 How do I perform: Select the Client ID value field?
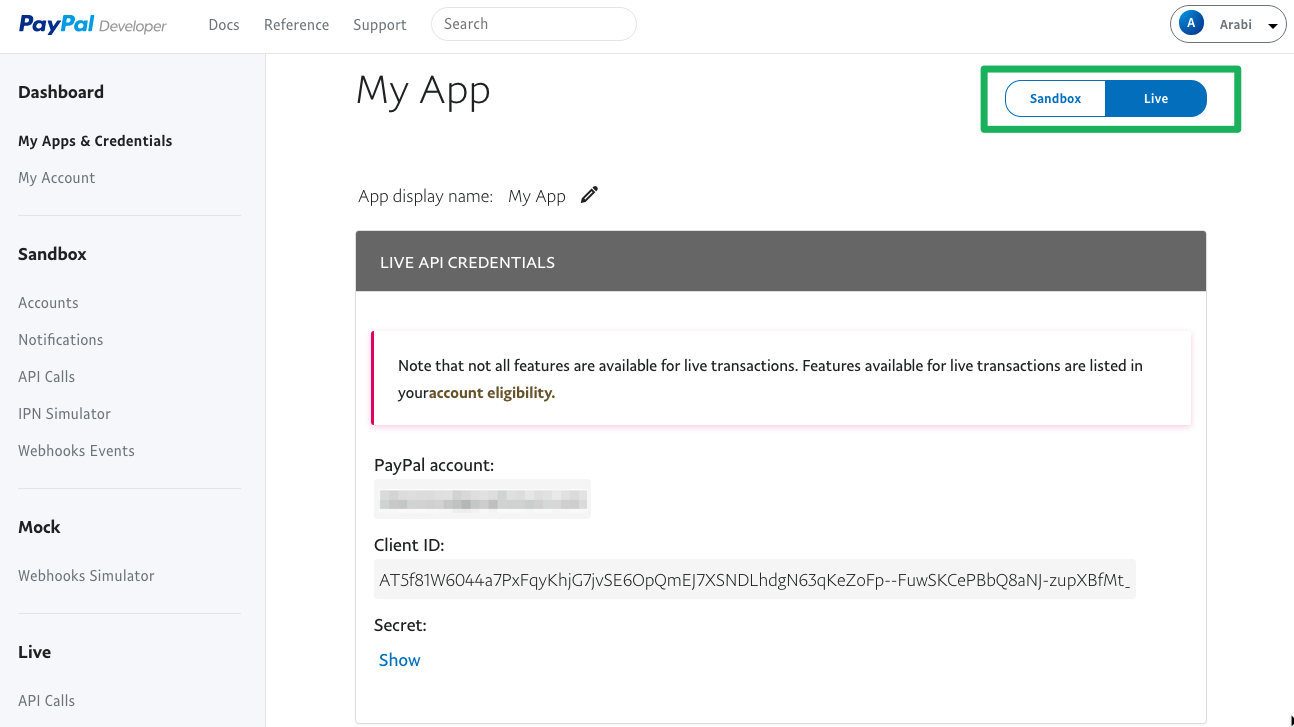(x=755, y=579)
